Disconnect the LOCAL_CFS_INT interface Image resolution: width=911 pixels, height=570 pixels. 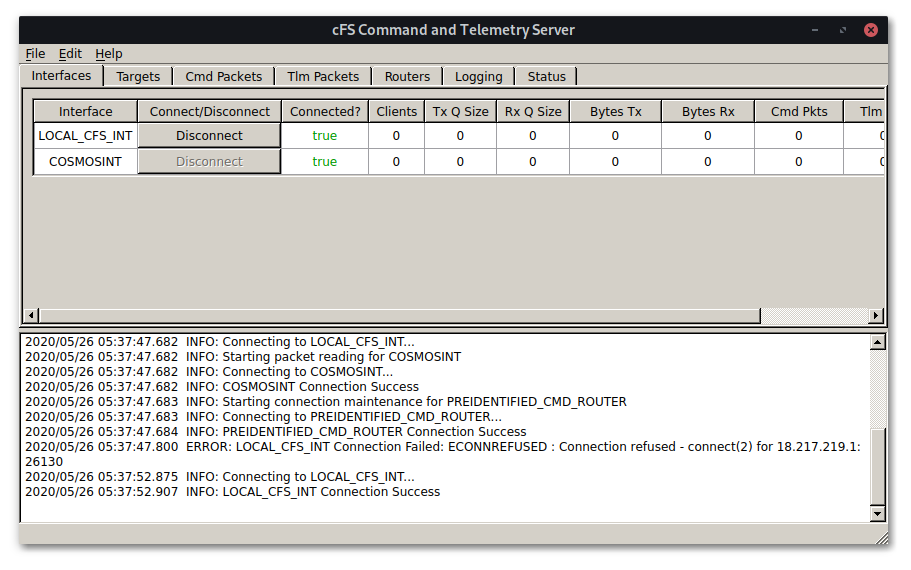[209, 136]
